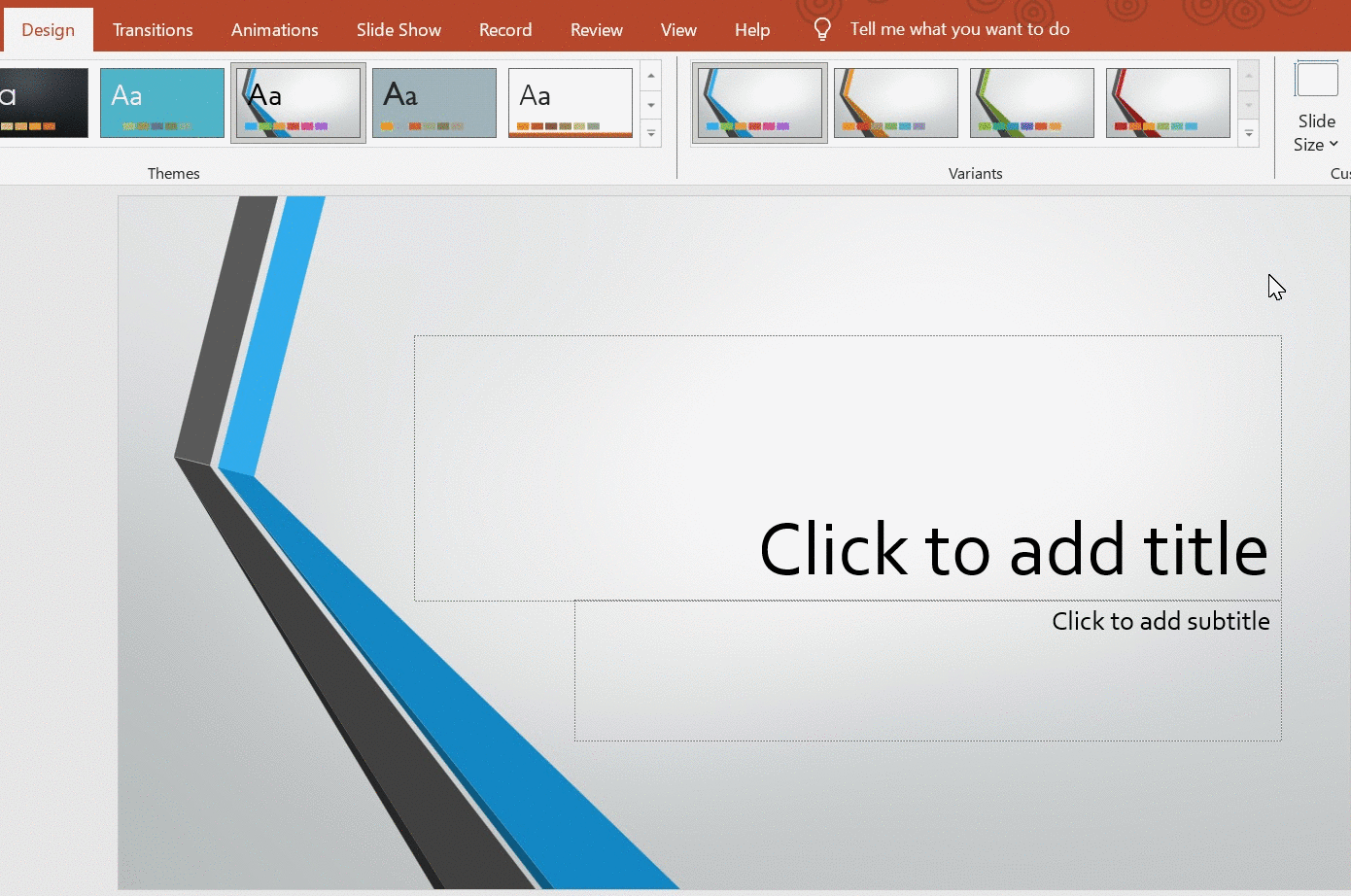Open the Design ribbon tab

point(48,30)
